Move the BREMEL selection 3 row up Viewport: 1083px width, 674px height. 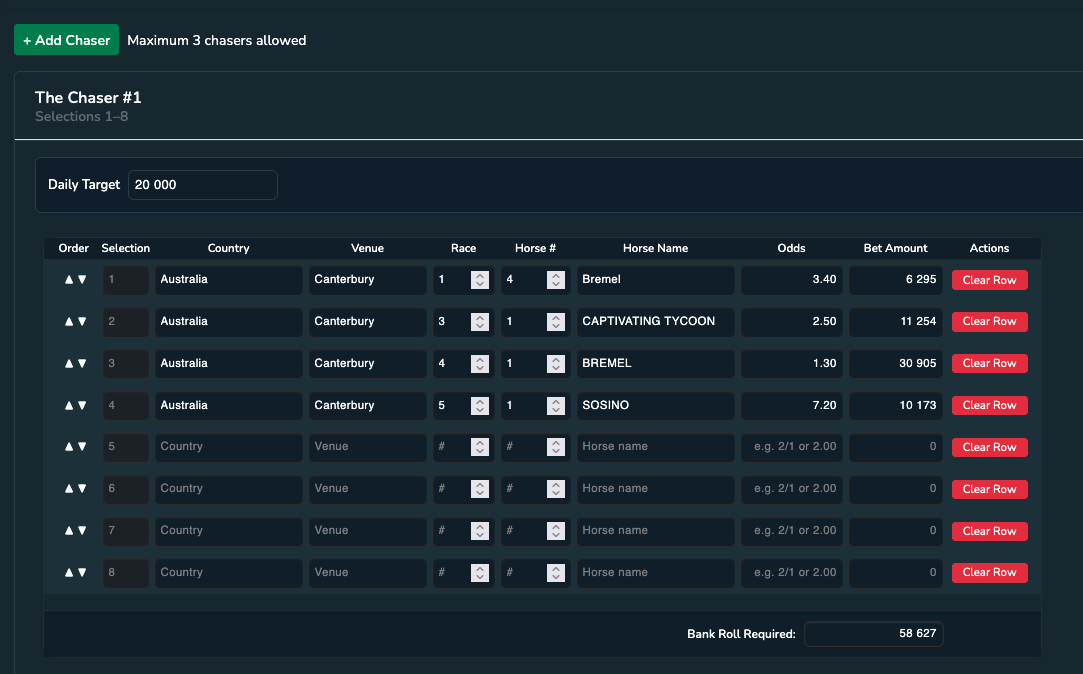tap(69, 363)
